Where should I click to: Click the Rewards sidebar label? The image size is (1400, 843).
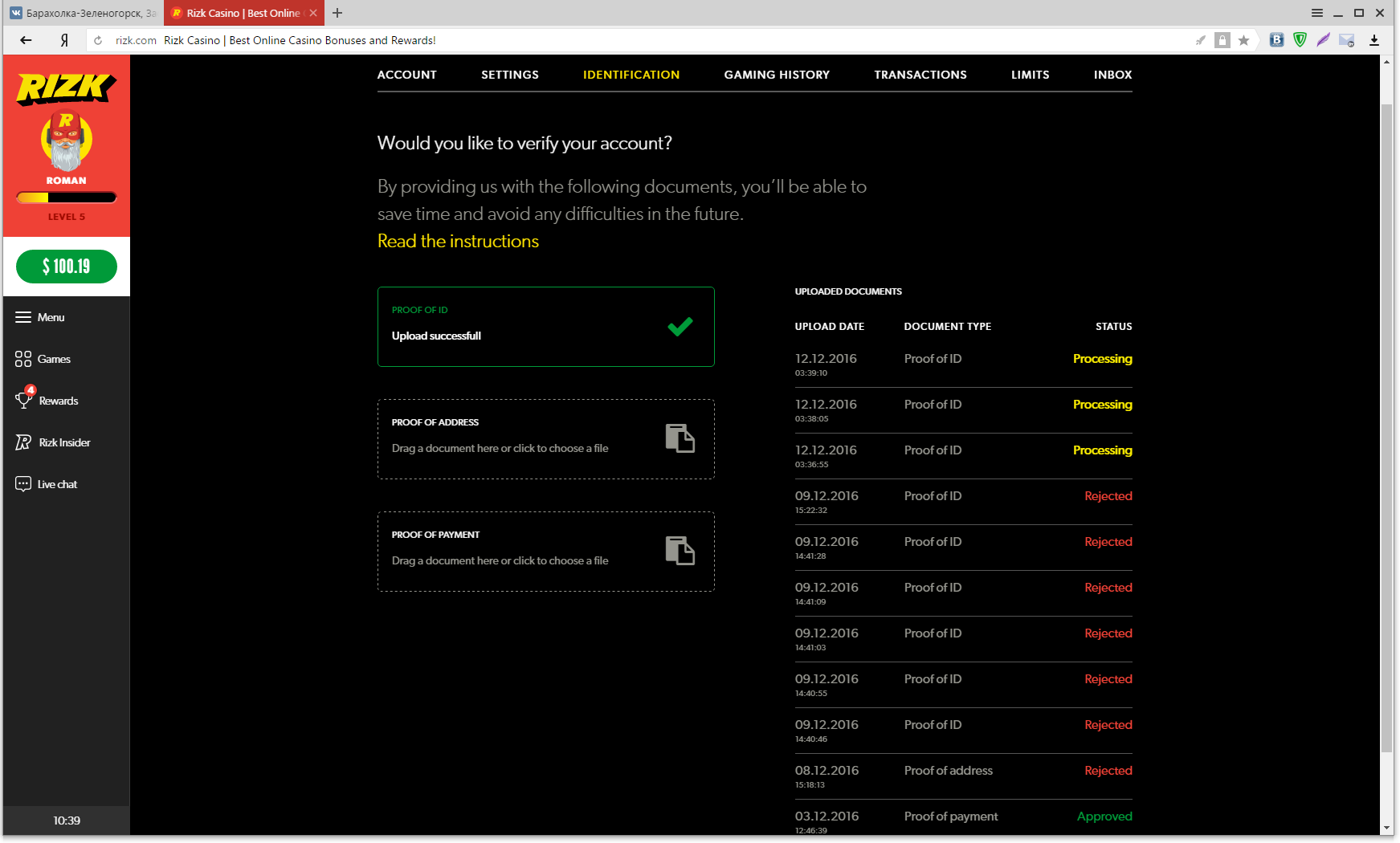[59, 401]
